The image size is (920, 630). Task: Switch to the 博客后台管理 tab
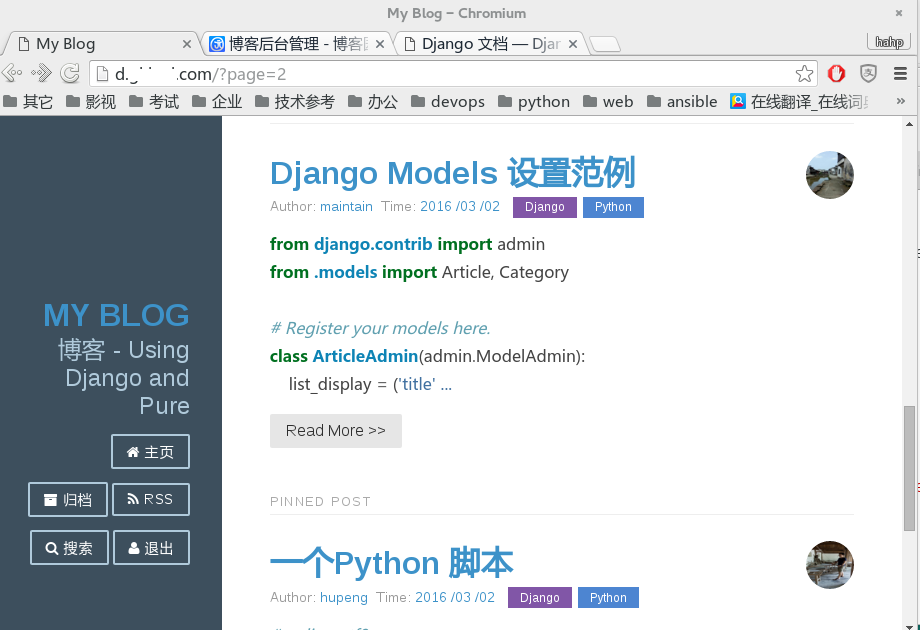point(296,44)
